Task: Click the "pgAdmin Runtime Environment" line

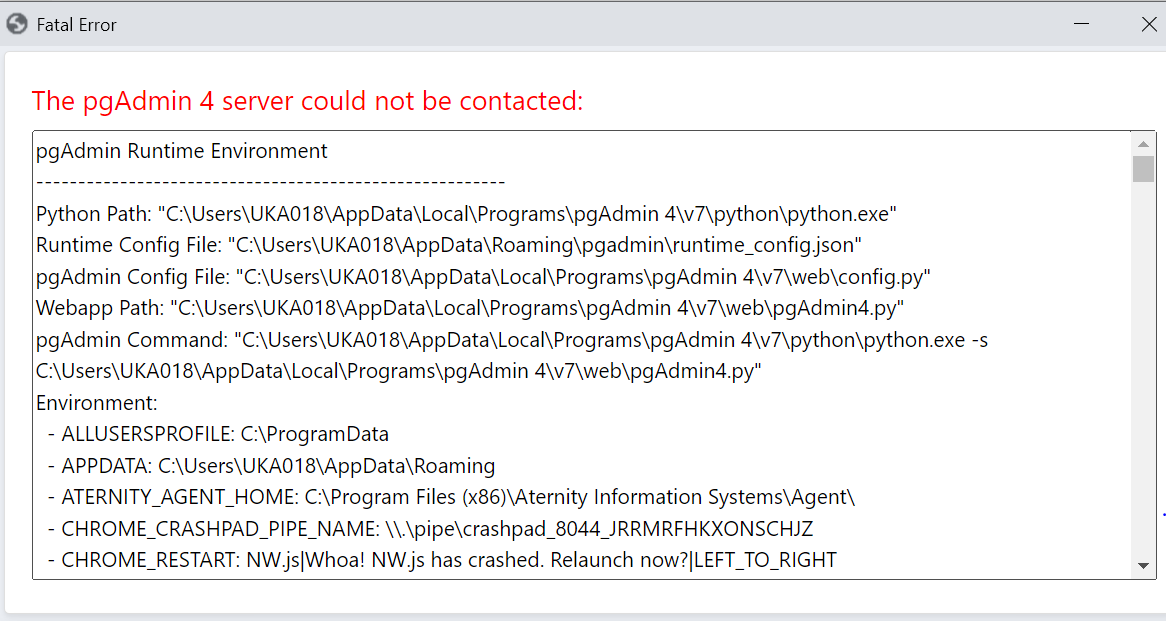Action: pos(181,151)
